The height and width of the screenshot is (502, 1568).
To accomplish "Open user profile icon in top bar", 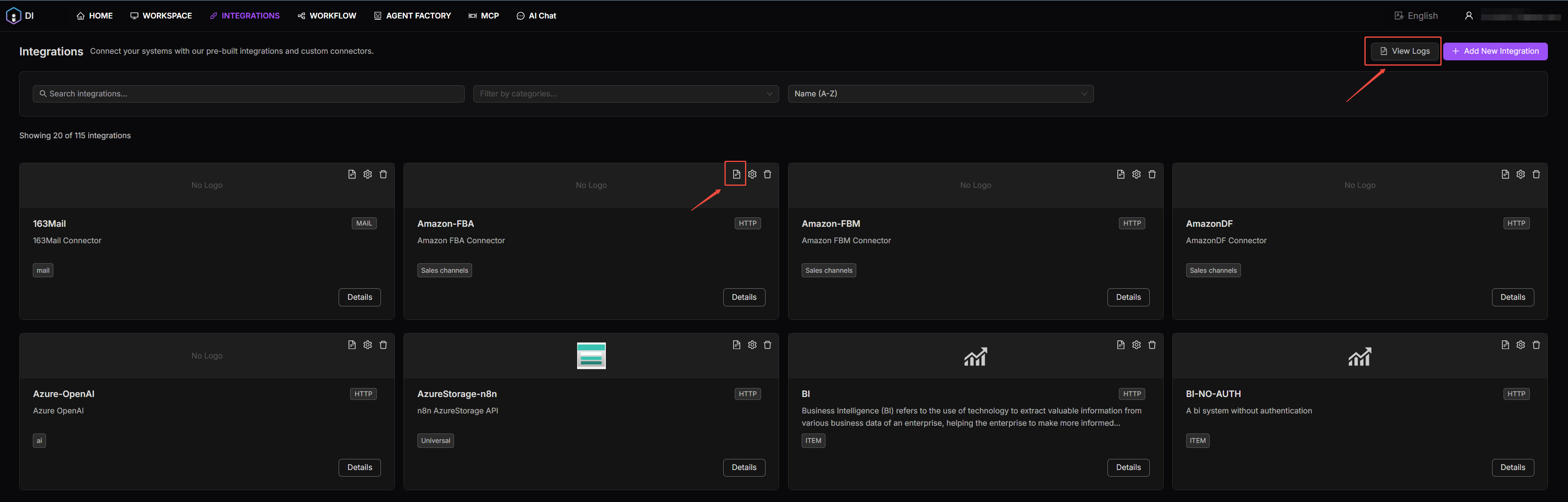I will click(1469, 16).
